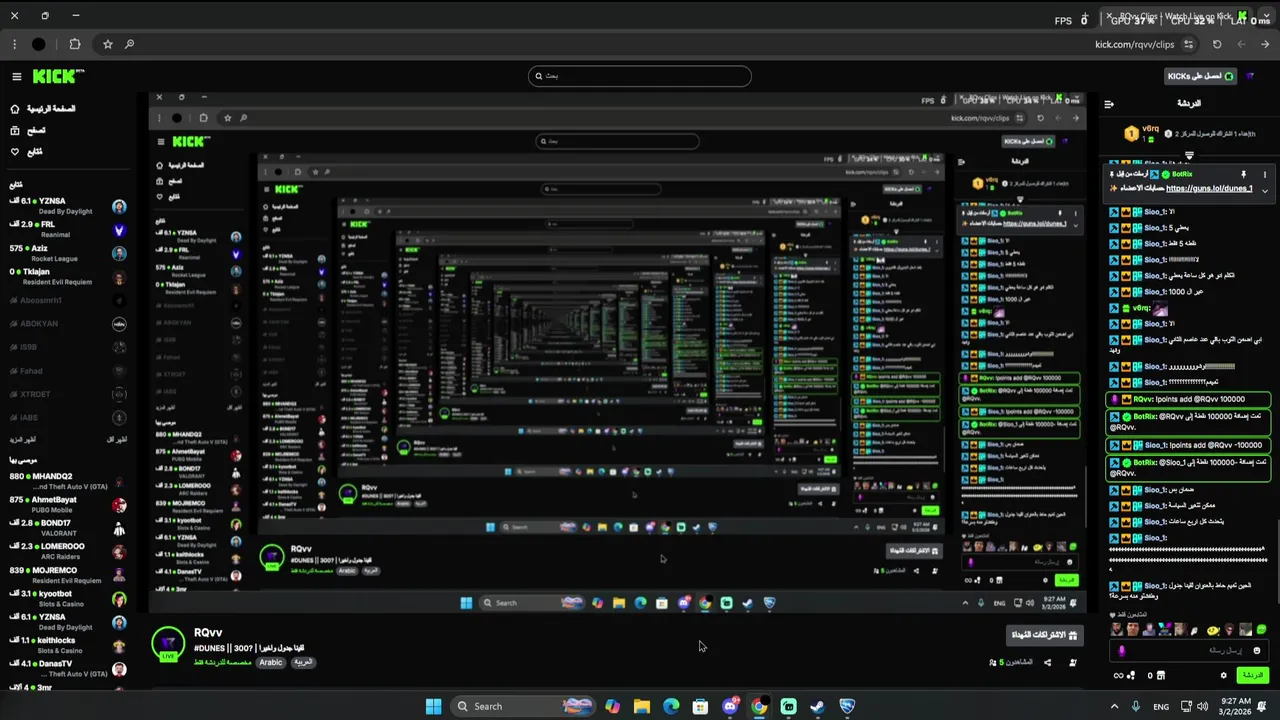Image resolution: width=1280 pixels, height=720 pixels.
Task: Click the green emote in emote row
Action: [x=1261, y=630]
